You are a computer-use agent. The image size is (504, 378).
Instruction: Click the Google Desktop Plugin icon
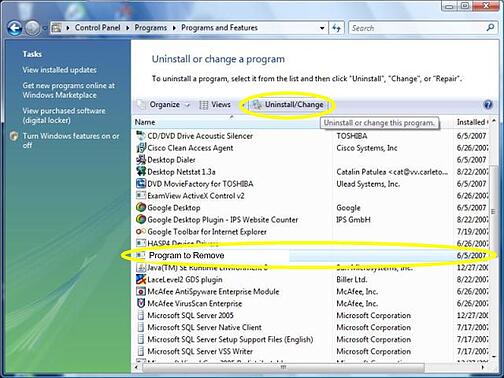(x=141, y=219)
